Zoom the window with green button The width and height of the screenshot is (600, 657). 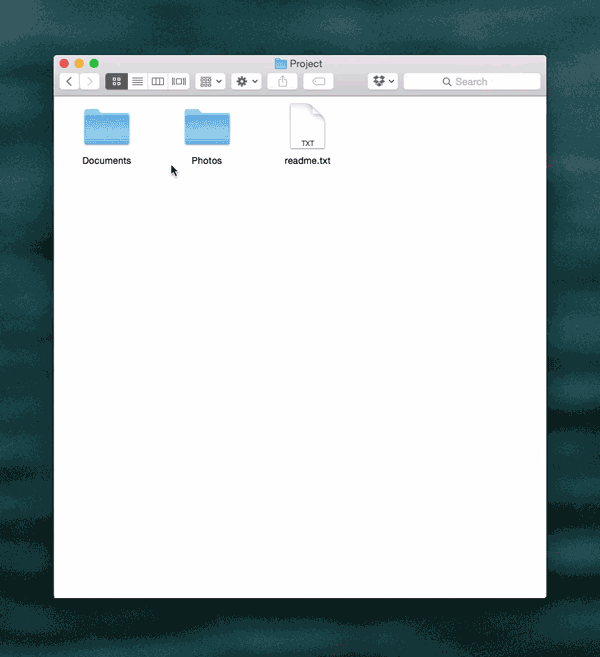click(94, 63)
